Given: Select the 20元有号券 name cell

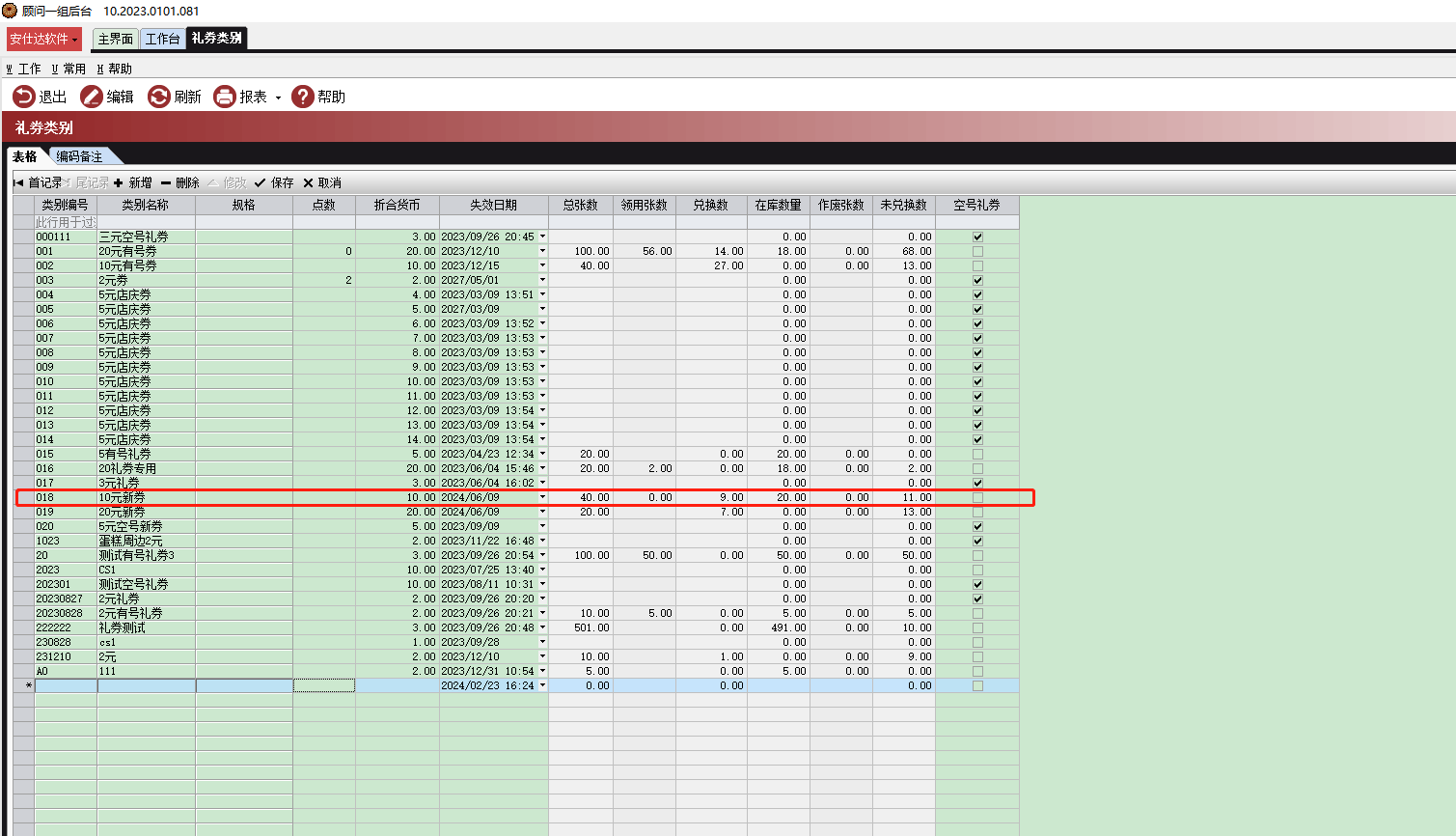Looking at the screenshot, I should [147, 251].
